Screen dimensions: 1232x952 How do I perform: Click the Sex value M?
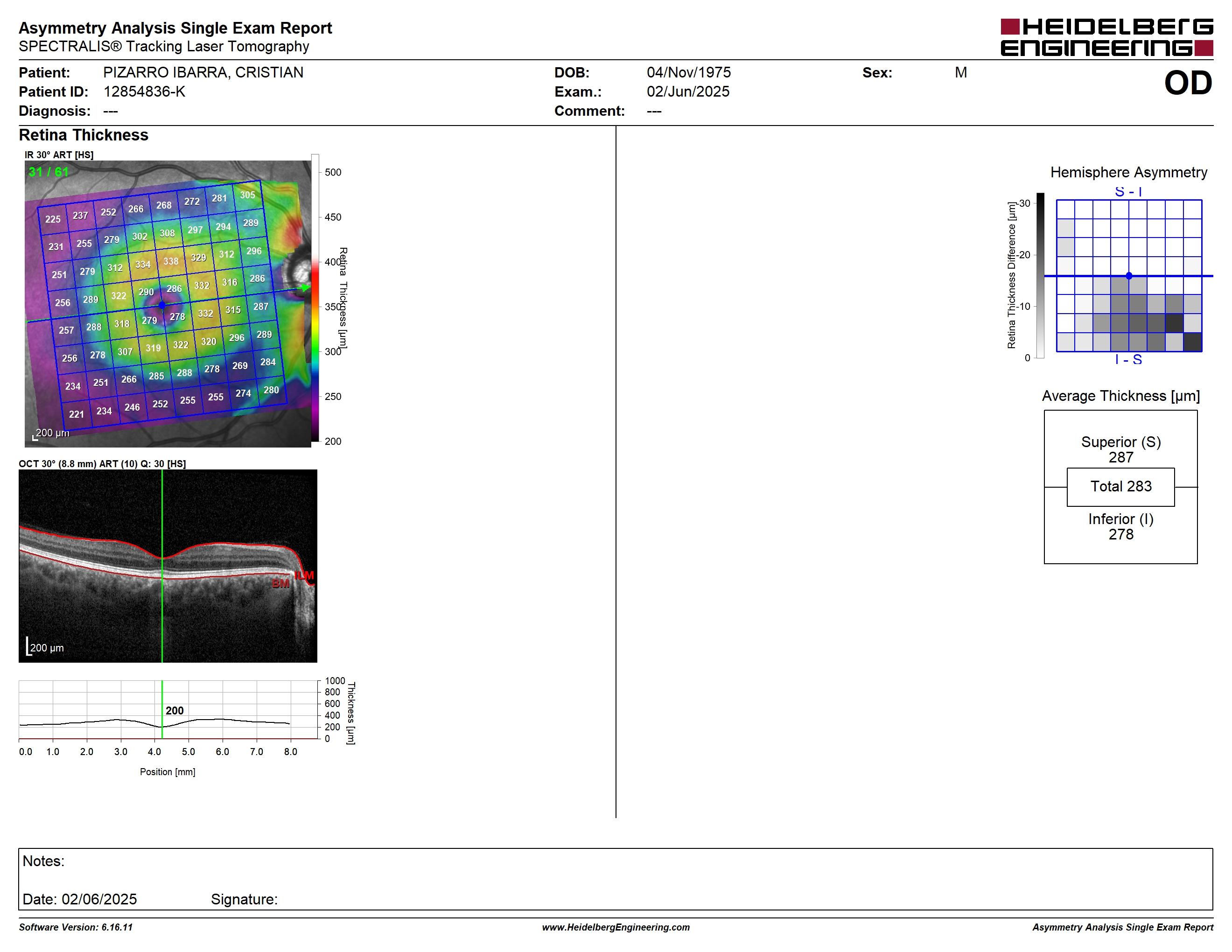[x=961, y=72]
